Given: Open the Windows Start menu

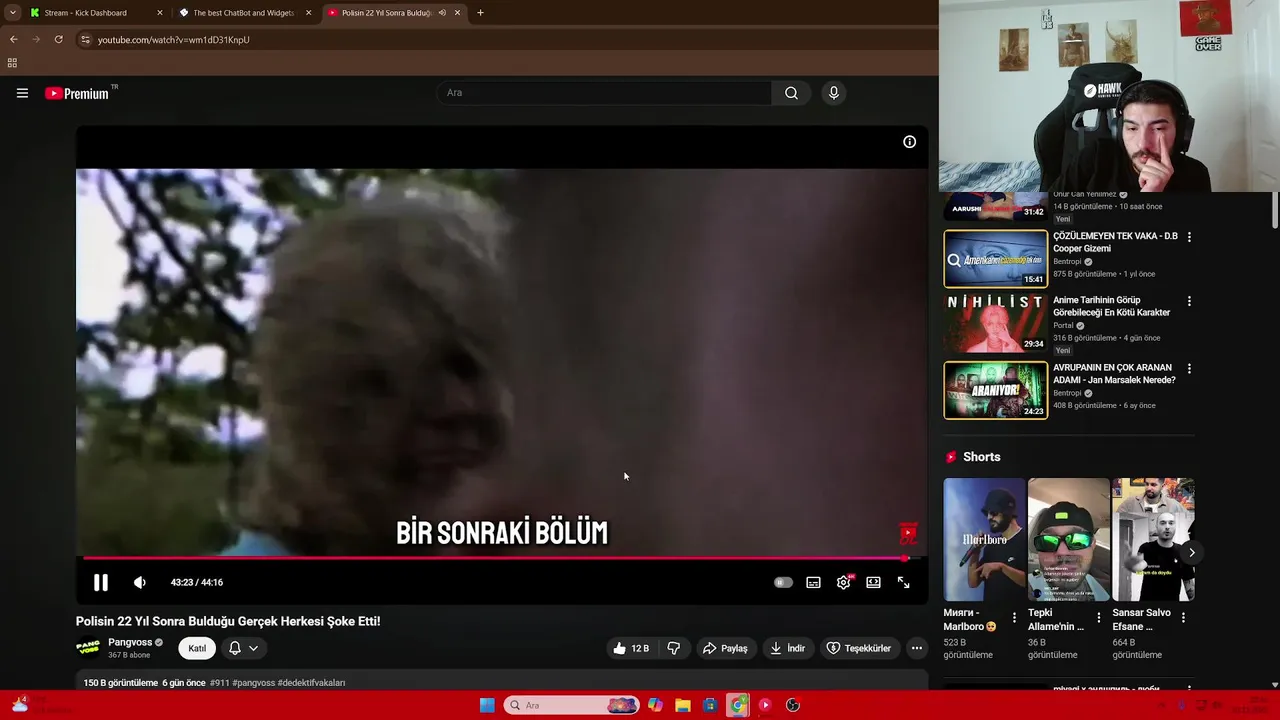Looking at the screenshot, I should pyautogui.click(x=487, y=705).
